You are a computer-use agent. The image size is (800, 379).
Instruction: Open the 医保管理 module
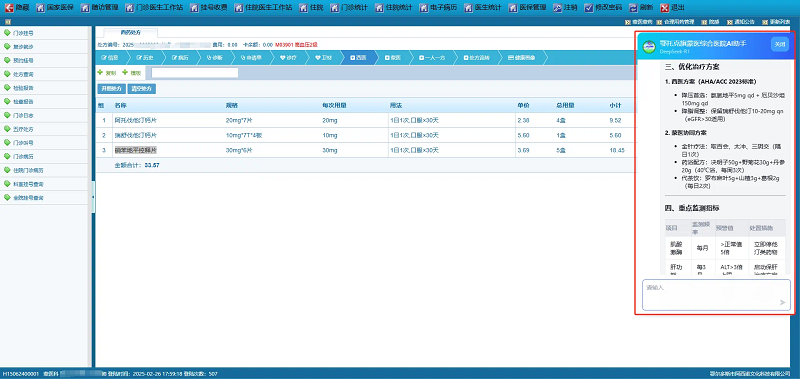(528, 8)
